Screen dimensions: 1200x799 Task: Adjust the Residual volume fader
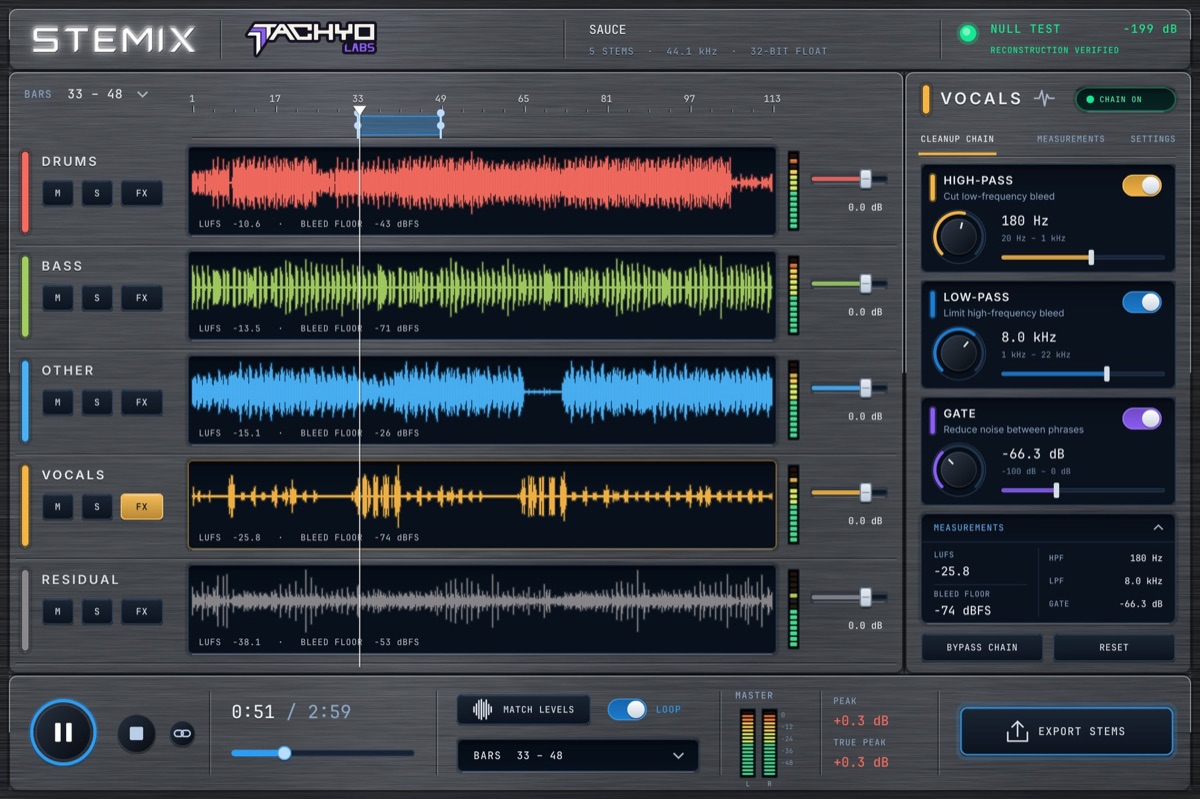pos(865,597)
